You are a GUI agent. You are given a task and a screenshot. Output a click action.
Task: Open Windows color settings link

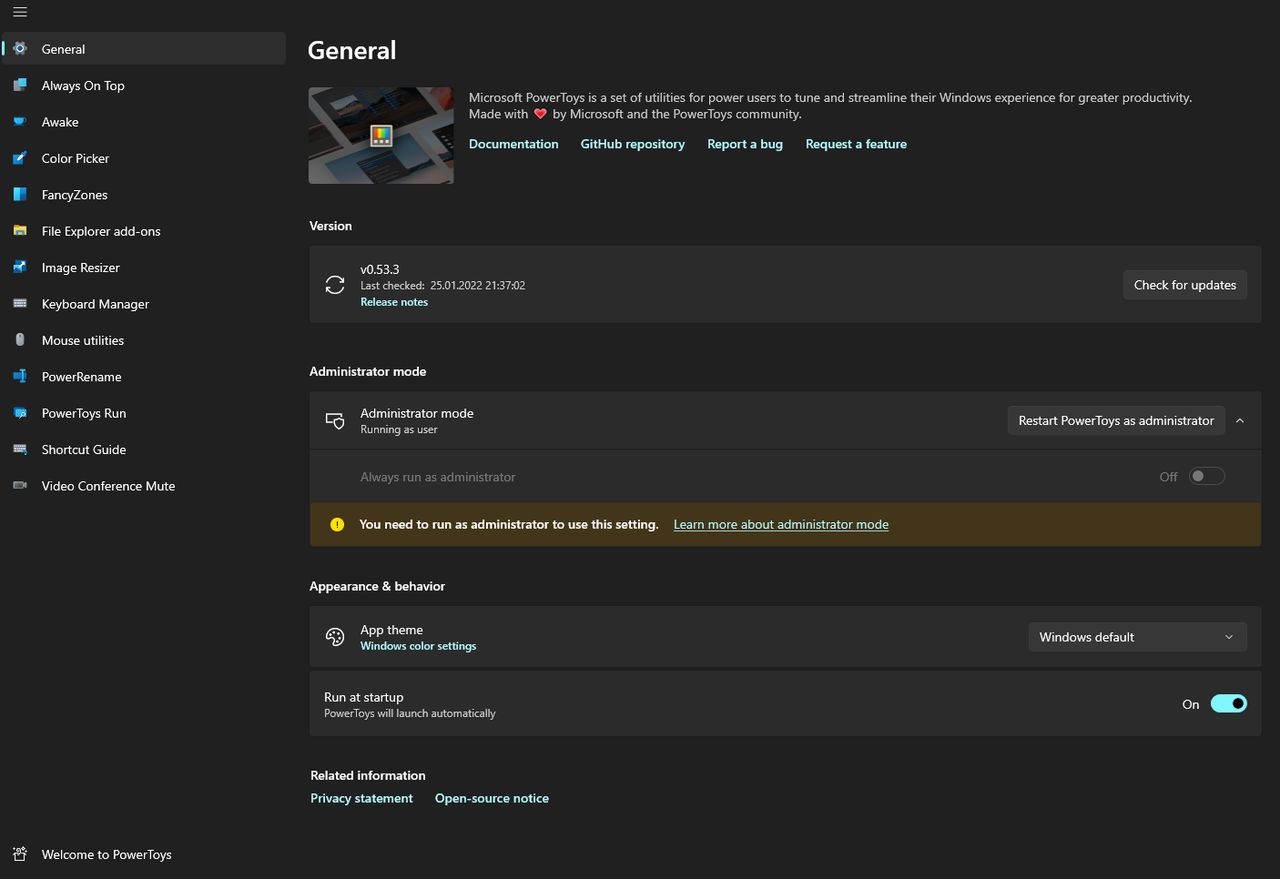(x=418, y=646)
